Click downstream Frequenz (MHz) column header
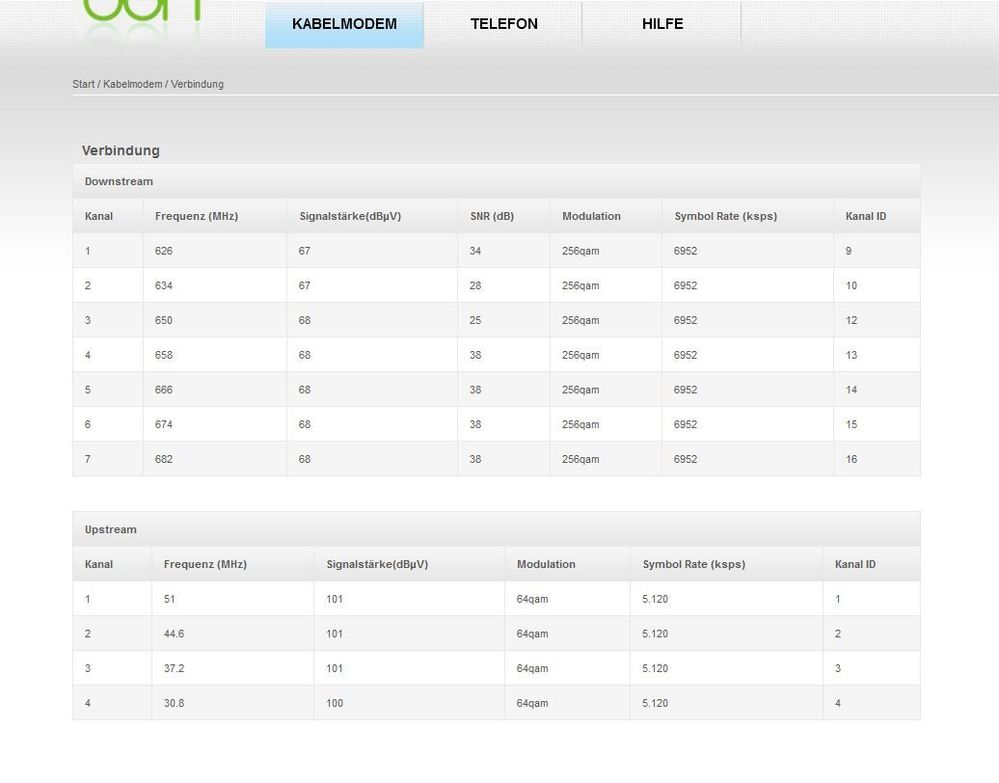Viewport: 999px width, 783px height. point(196,216)
